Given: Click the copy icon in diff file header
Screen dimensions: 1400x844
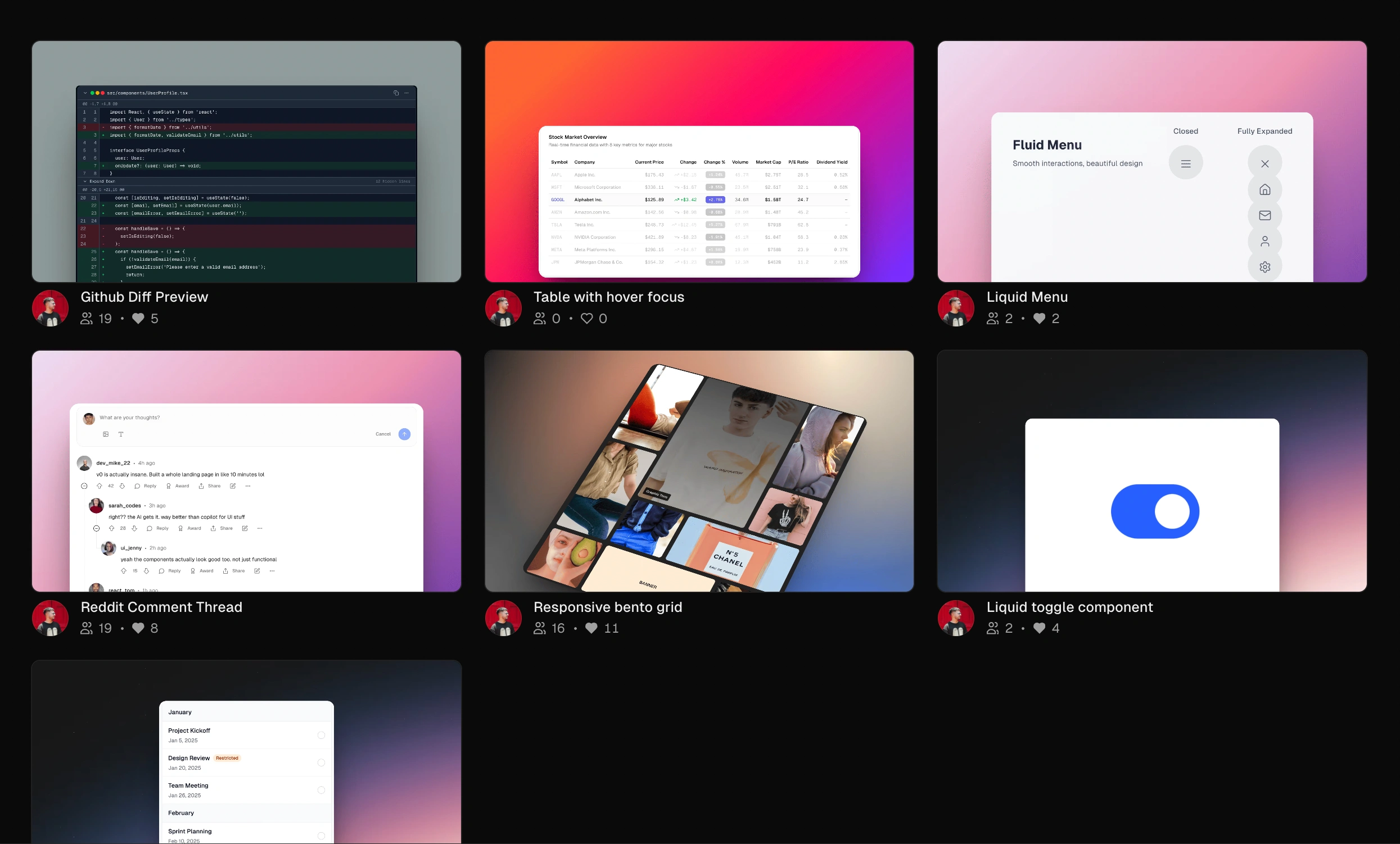Looking at the screenshot, I should (x=396, y=93).
